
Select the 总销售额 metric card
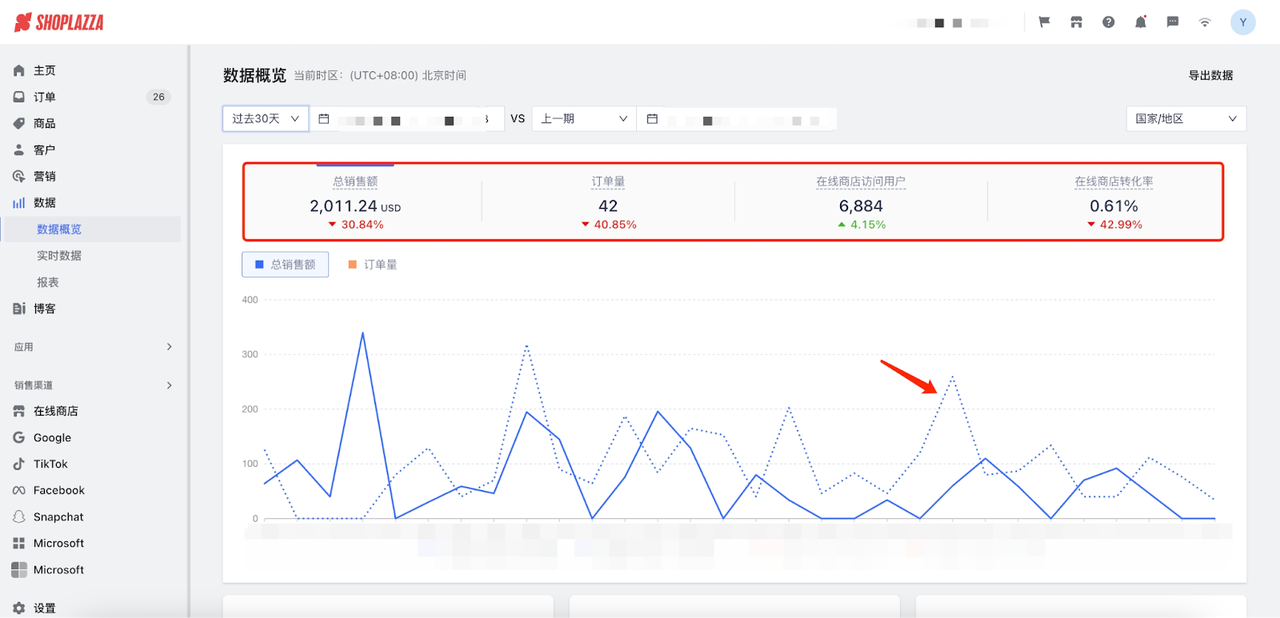(355, 203)
